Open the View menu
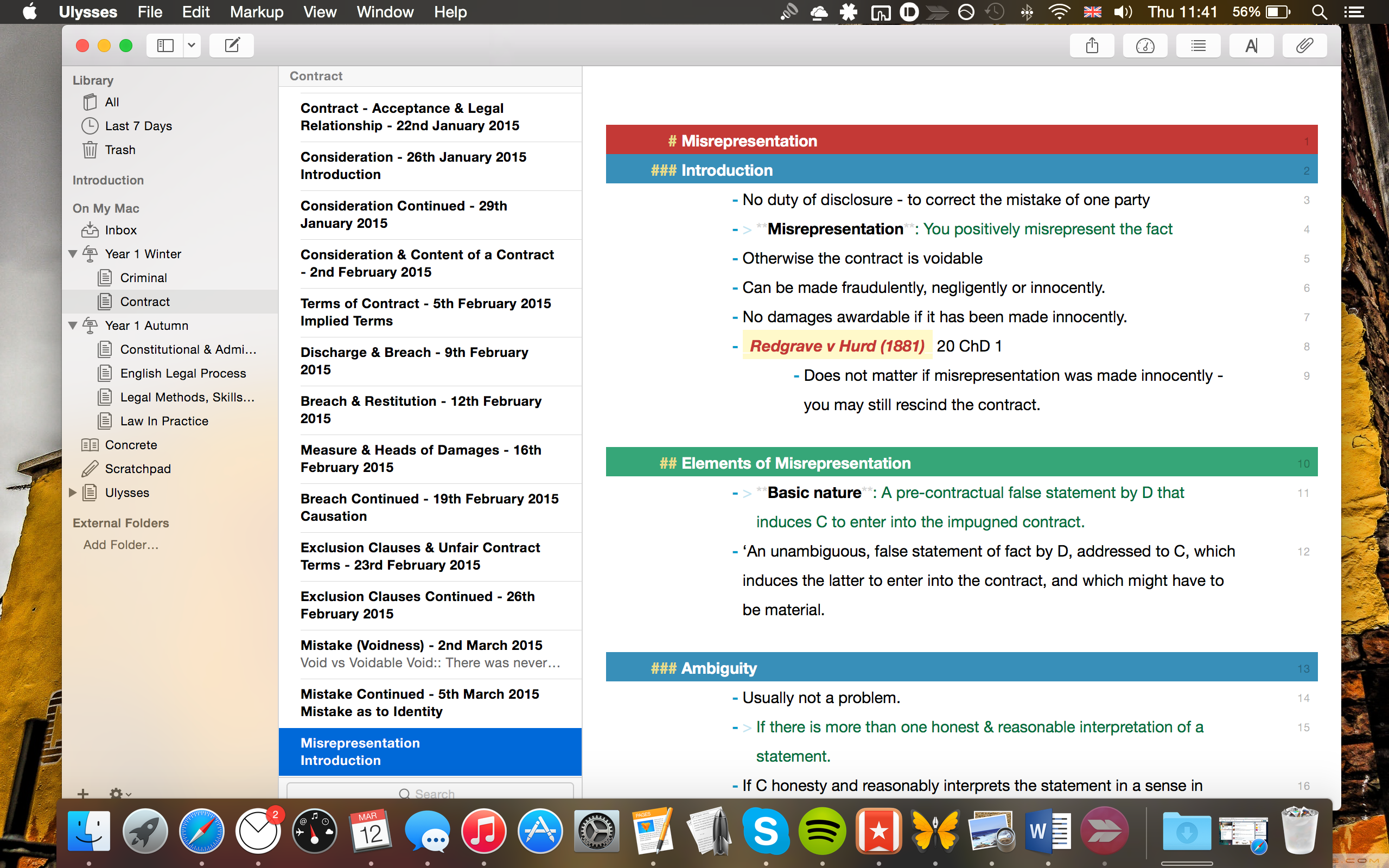 pyautogui.click(x=319, y=12)
